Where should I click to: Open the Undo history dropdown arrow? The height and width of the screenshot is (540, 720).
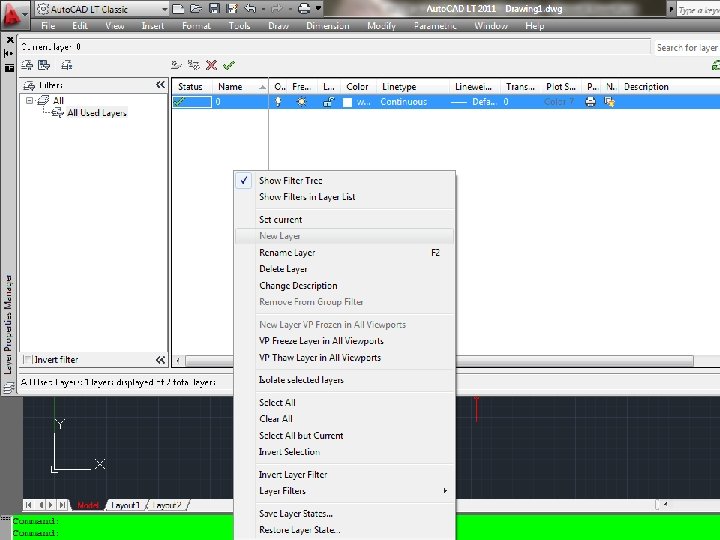click(x=263, y=9)
